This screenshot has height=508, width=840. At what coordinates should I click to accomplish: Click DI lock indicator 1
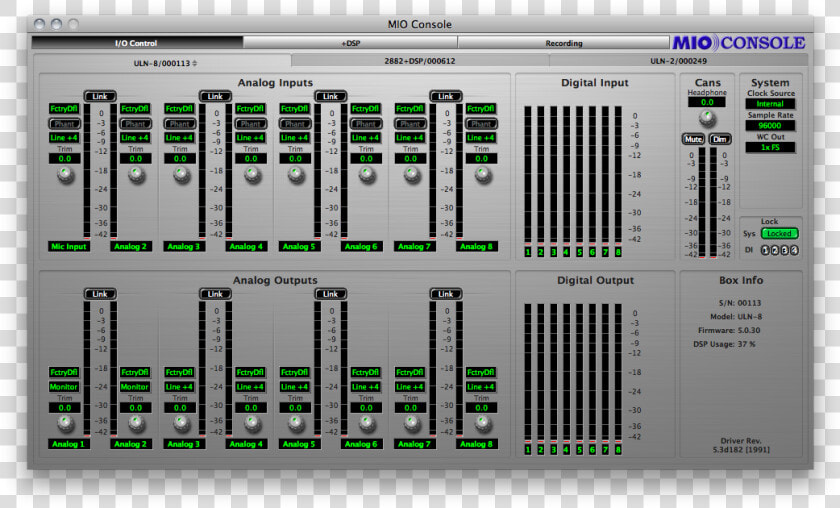tap(766, 250)
